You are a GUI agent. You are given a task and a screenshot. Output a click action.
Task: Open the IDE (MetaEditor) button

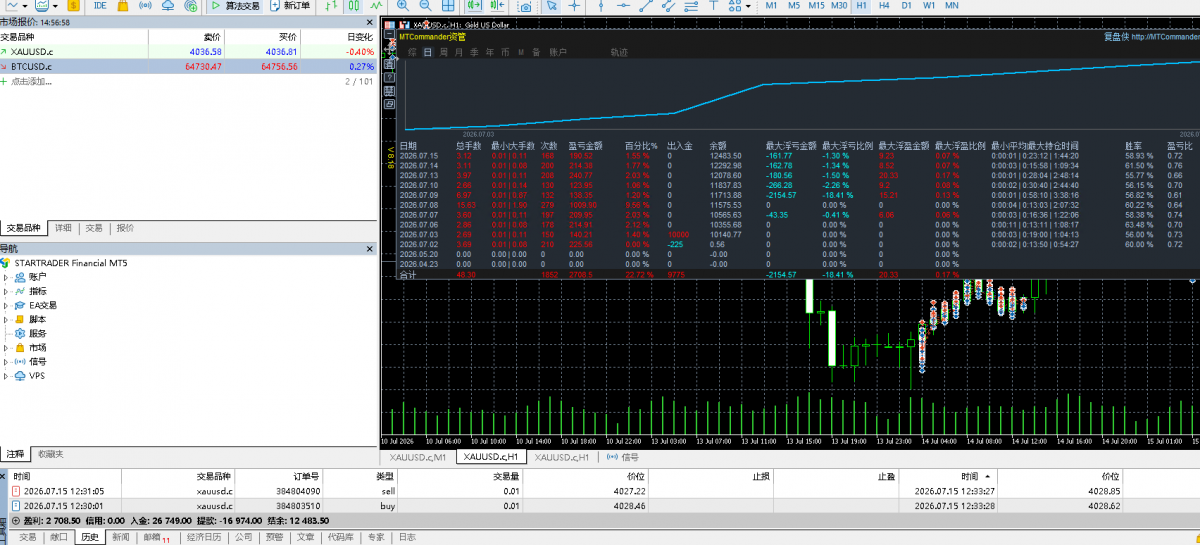point(100,5)
